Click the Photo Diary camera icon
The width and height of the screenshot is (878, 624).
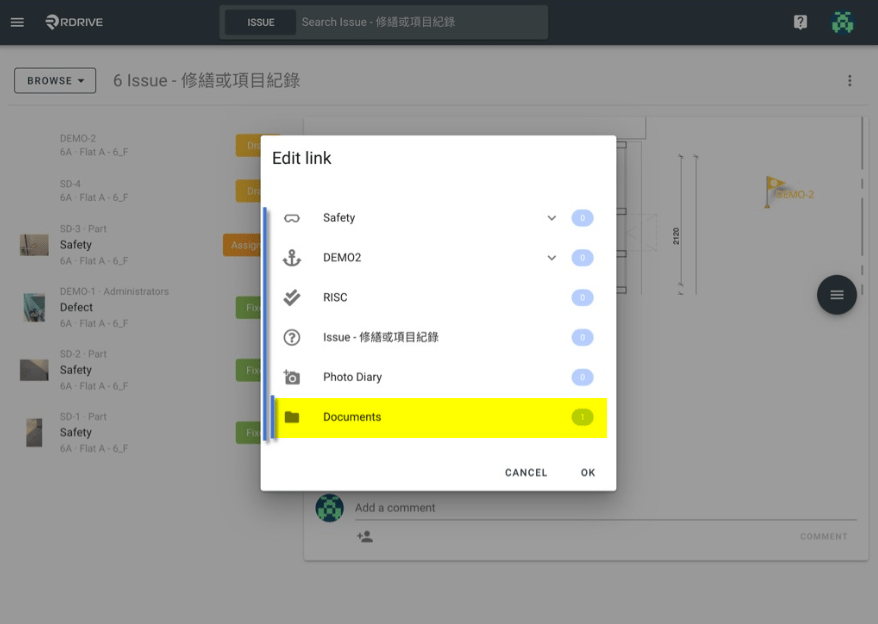(x=292, y=377)
